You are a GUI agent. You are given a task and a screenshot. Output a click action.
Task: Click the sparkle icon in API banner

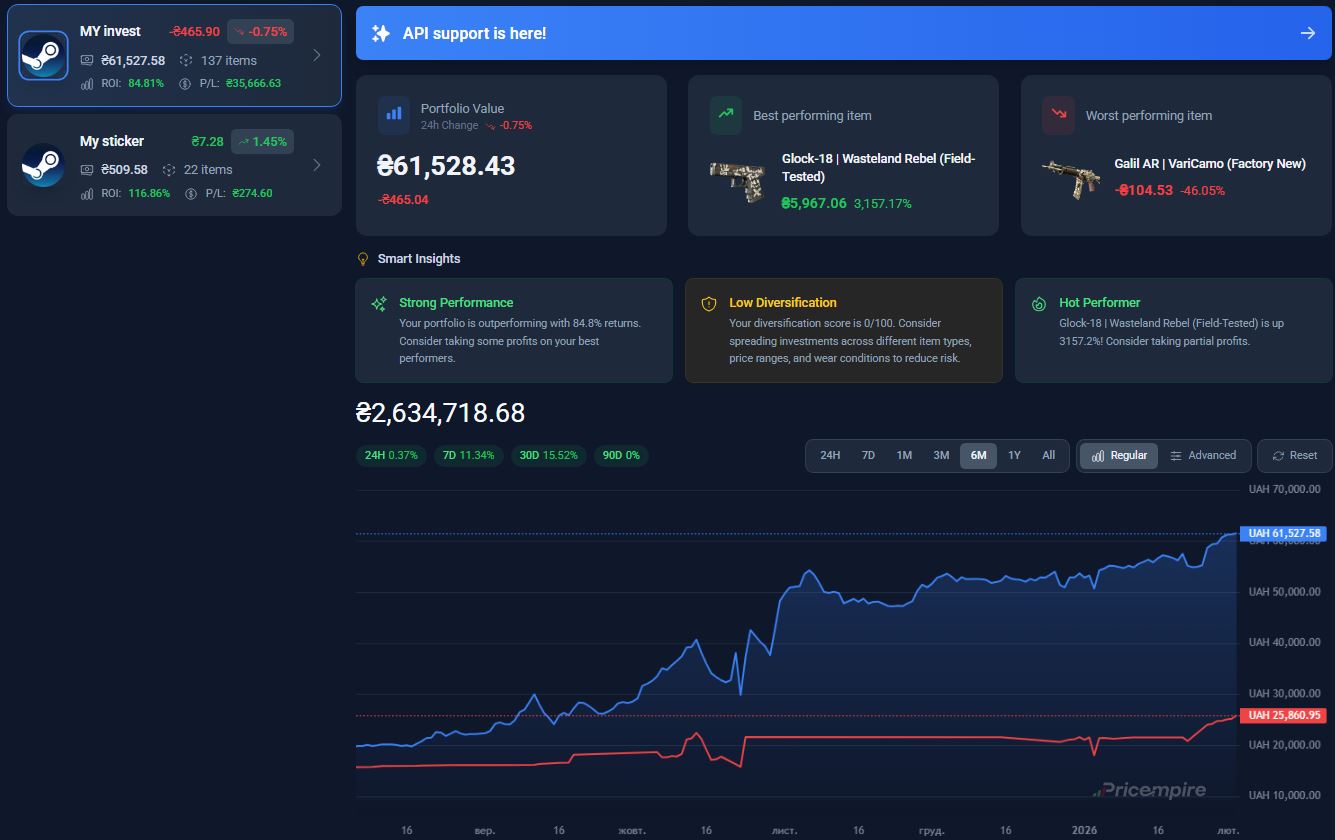tap(381, 33)
